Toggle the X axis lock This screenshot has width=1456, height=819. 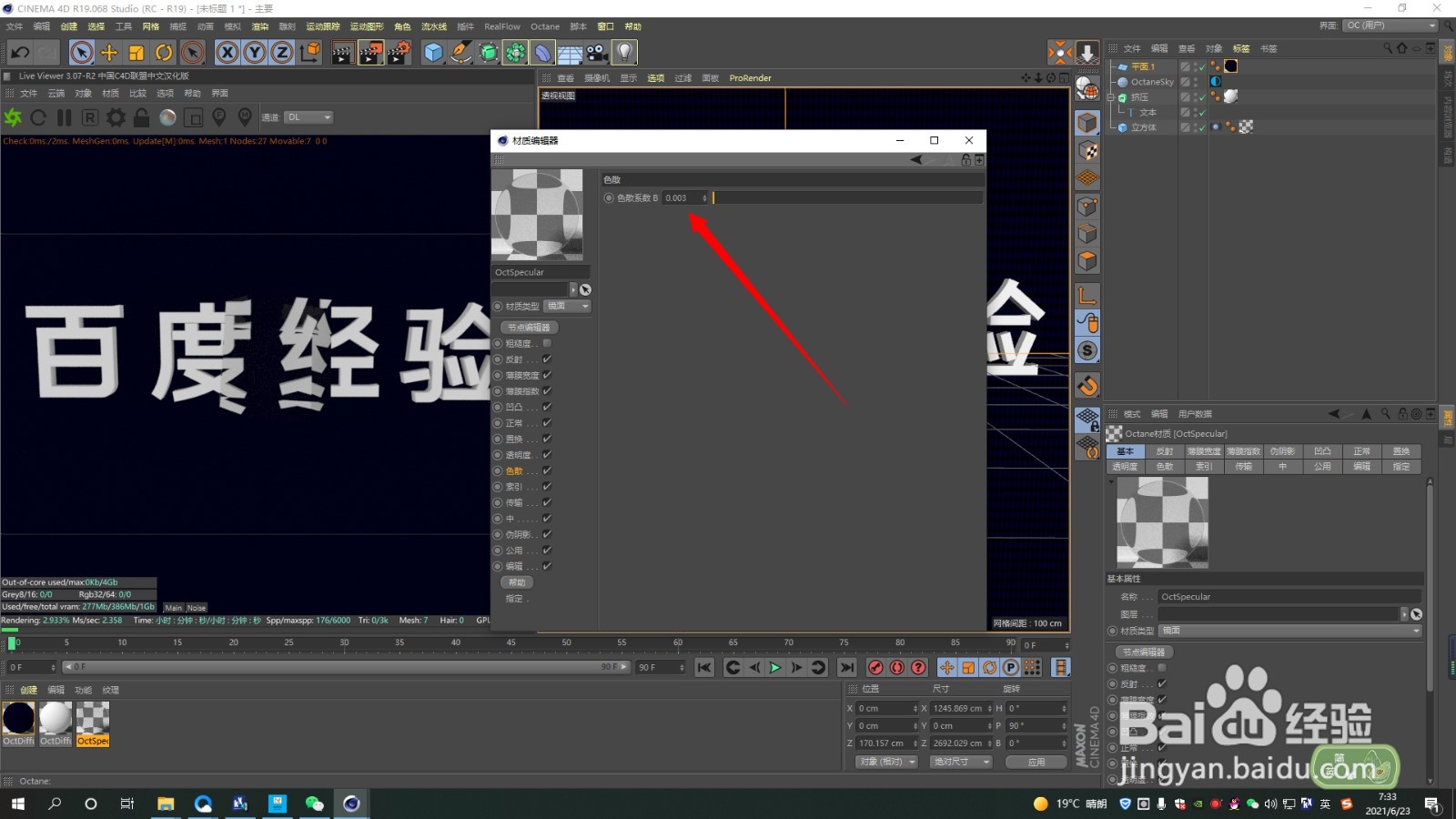pos(227,53)
